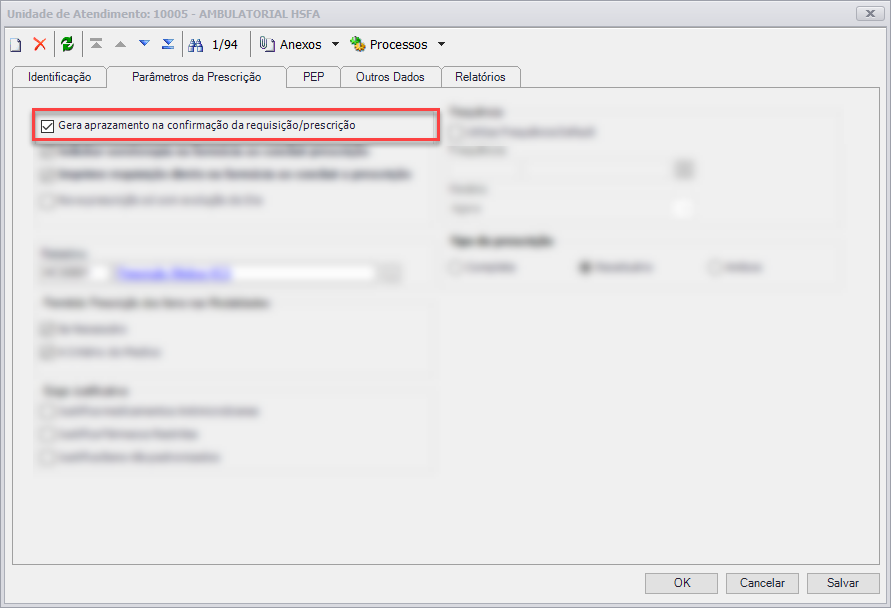Click the Processos gears icon

pos(357,44)
